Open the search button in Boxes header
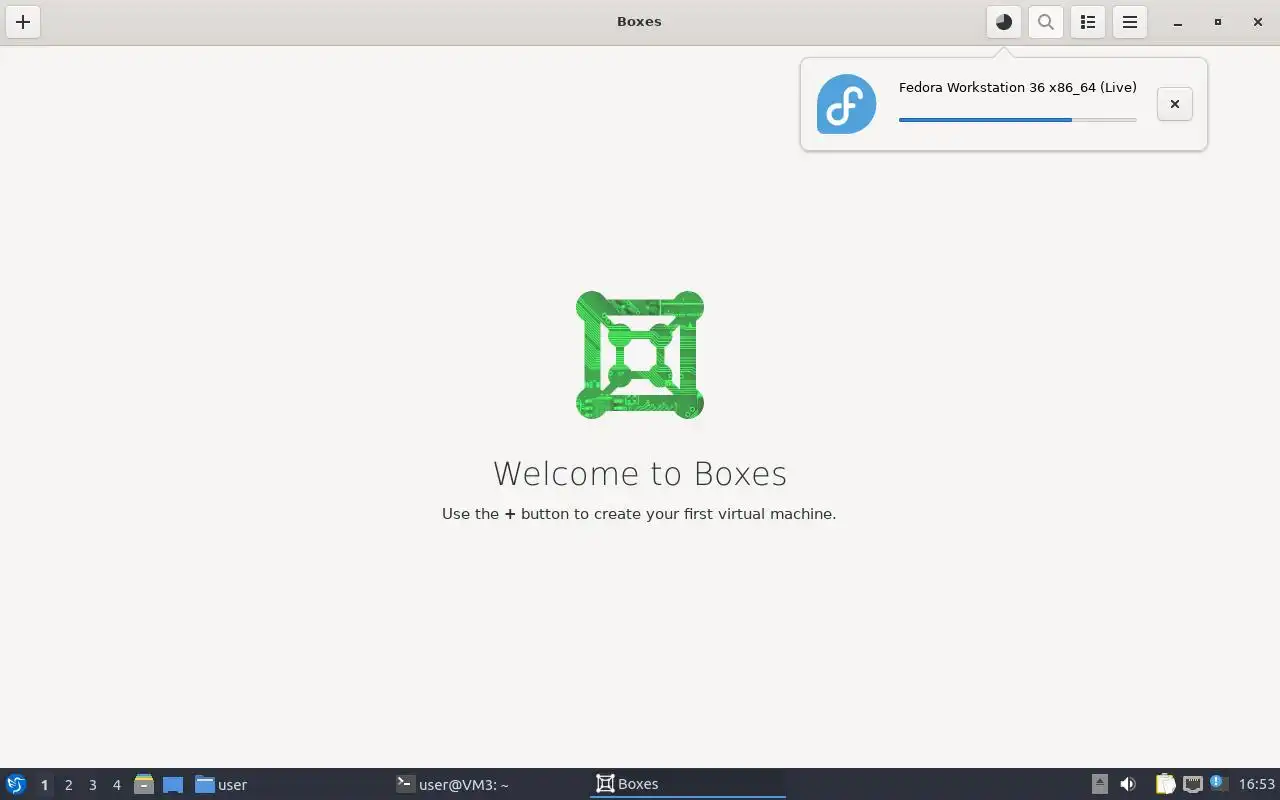The image size is (1280, 800). coord(1046,22)
